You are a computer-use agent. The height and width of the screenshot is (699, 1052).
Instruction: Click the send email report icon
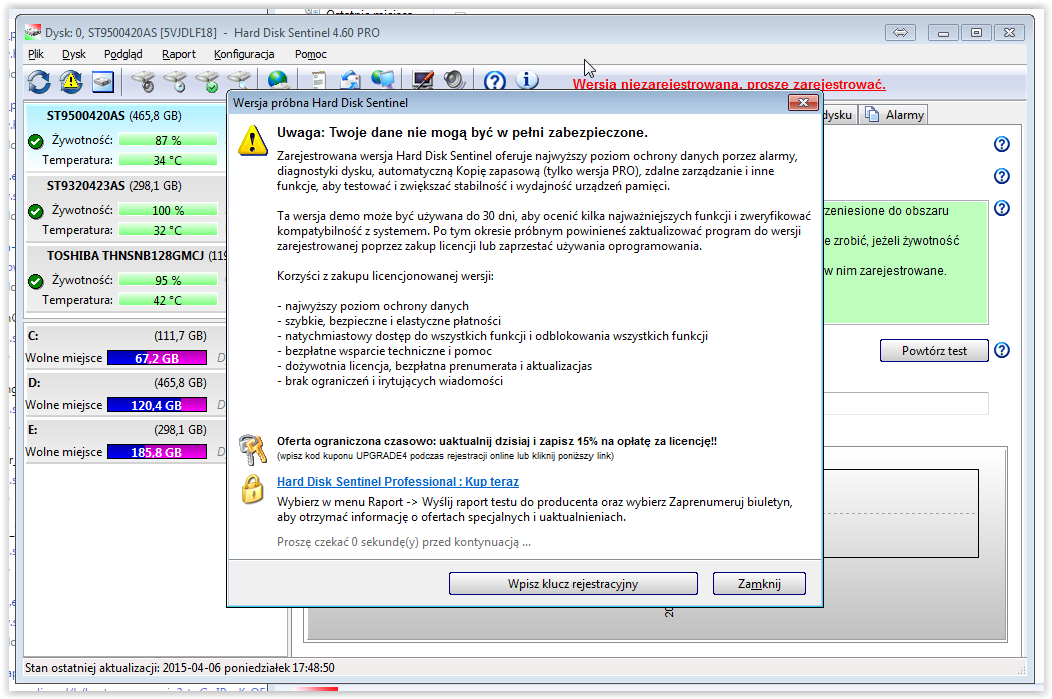click(350, 80)
